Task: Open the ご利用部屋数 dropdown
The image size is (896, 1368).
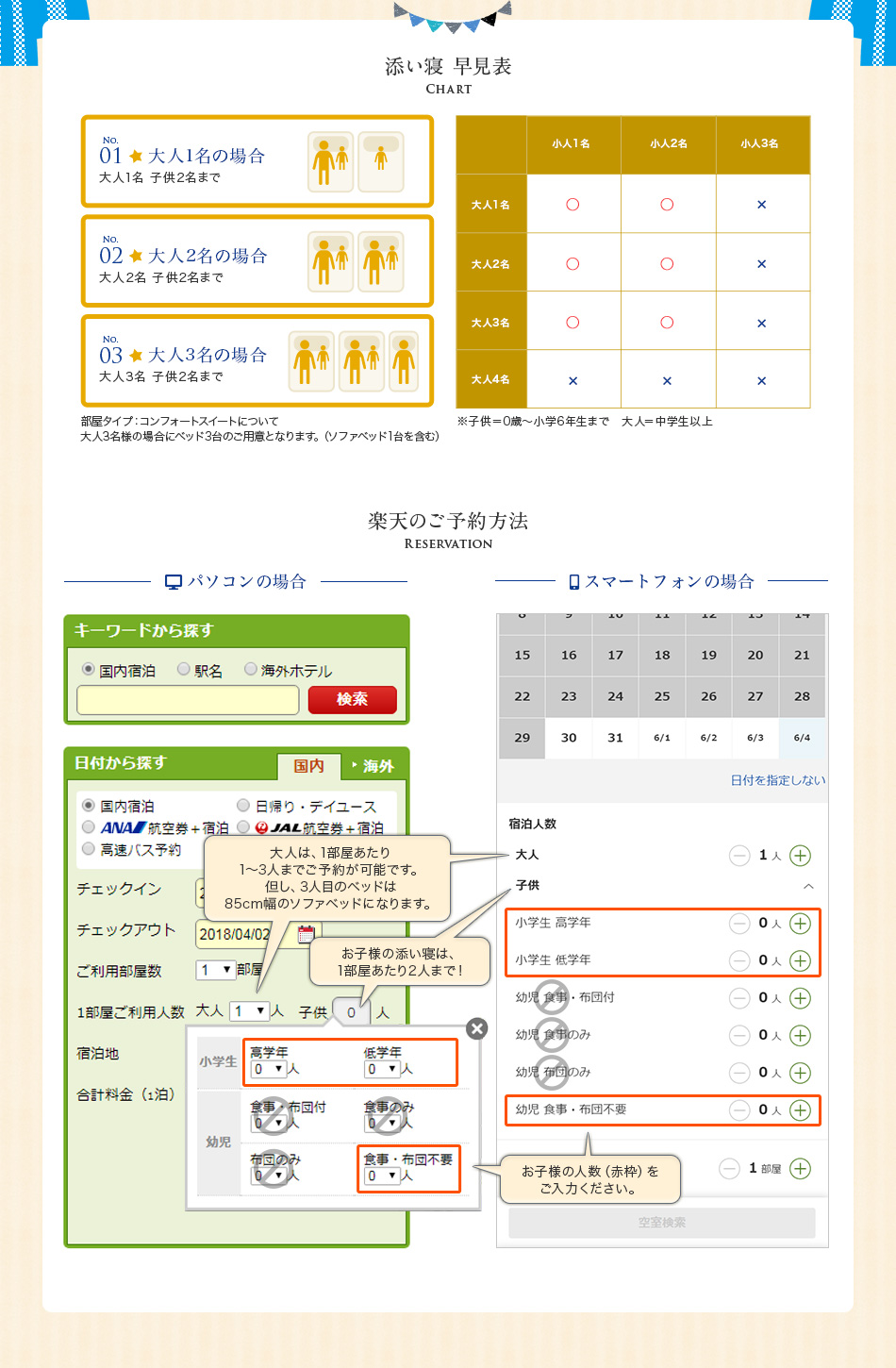Action: tap(215, 970)
